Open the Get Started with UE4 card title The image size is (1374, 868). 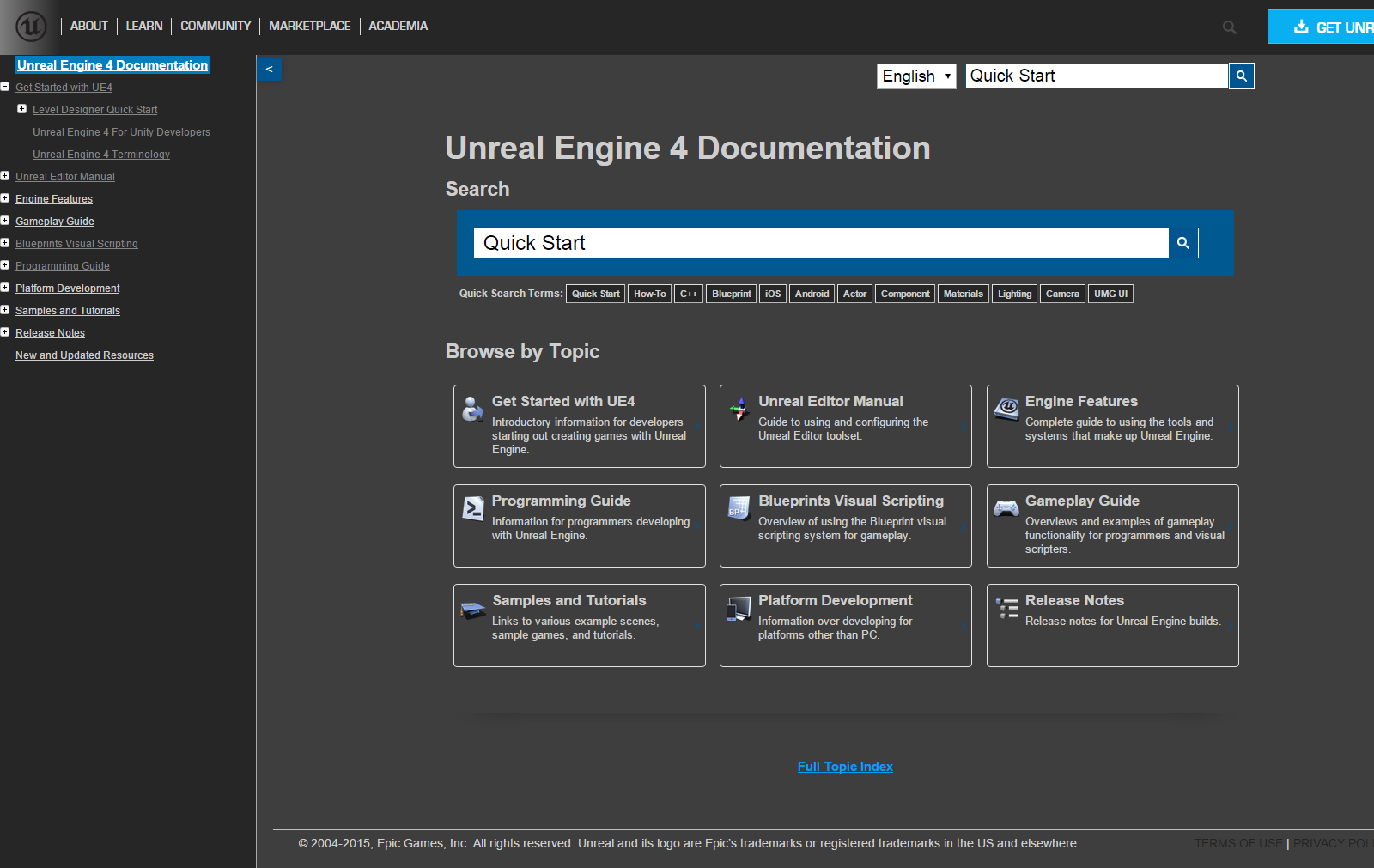click(563, 401)
